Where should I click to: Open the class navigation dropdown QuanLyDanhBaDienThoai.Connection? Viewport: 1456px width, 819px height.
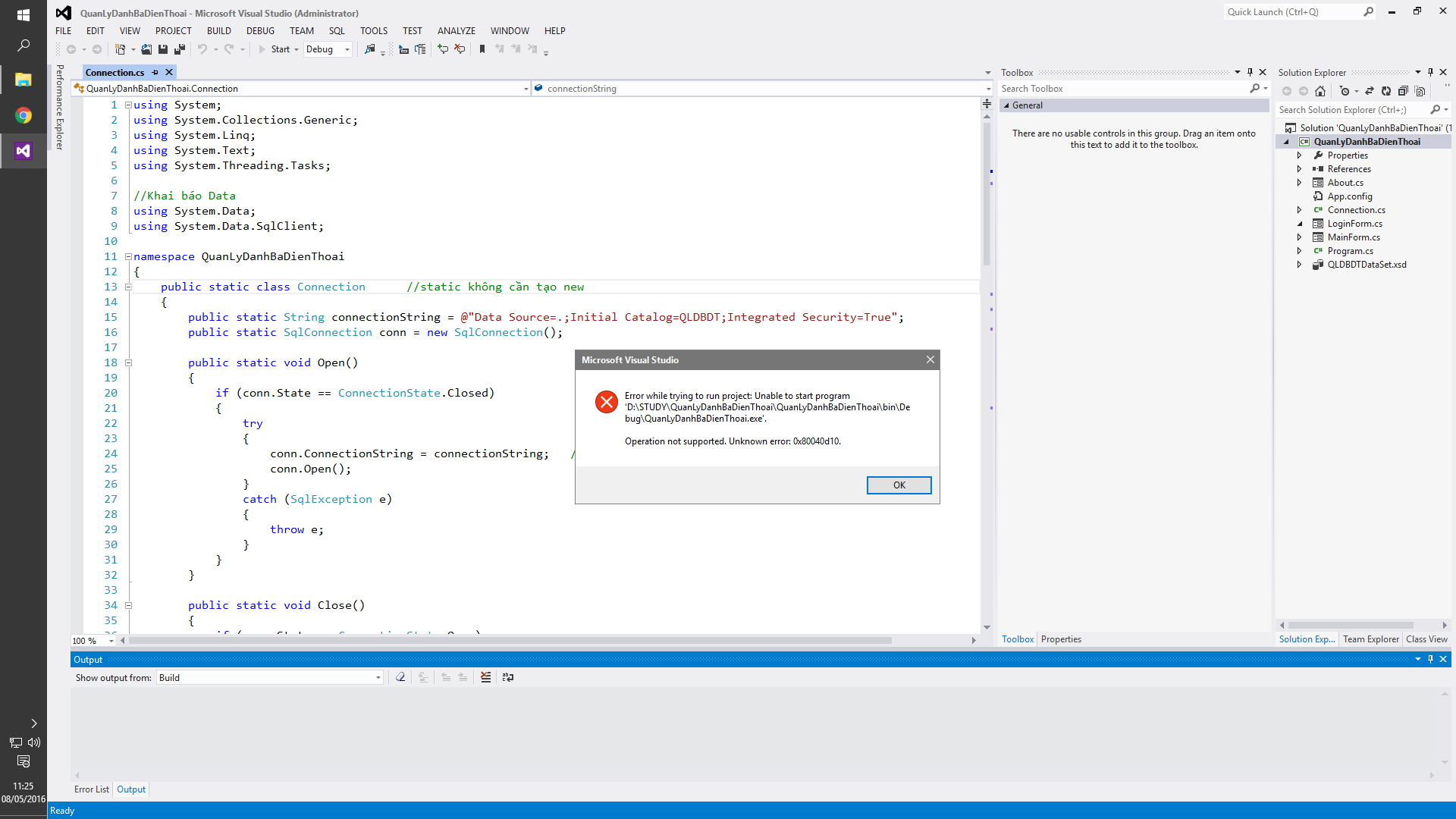pos(301,89)
